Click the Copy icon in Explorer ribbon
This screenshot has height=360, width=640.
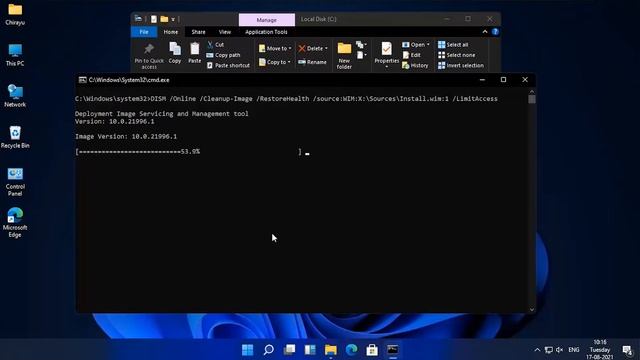175,53
